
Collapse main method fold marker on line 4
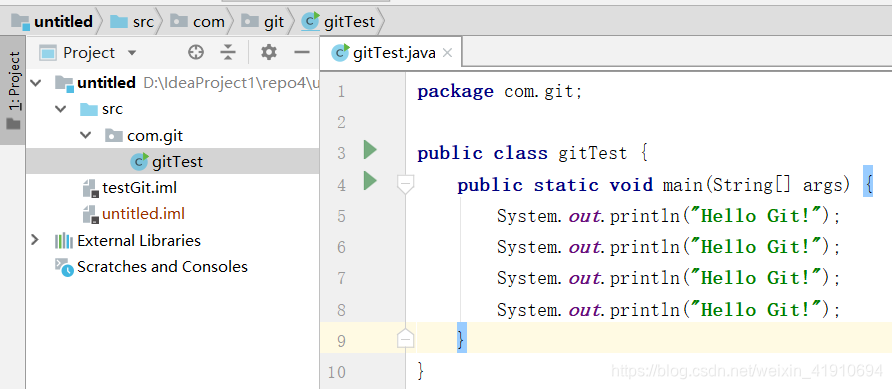tap(405, 184)
